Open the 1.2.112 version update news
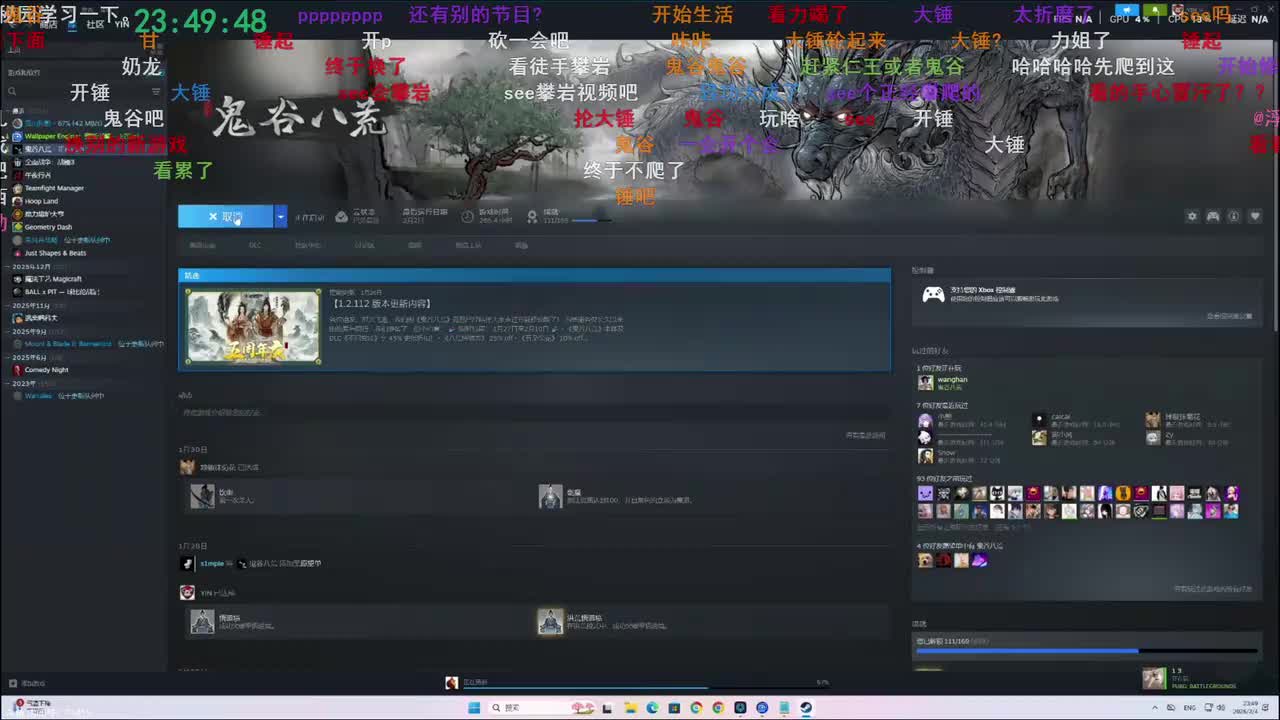Viewport: 1280px width, 720px height. click(381, 303)
